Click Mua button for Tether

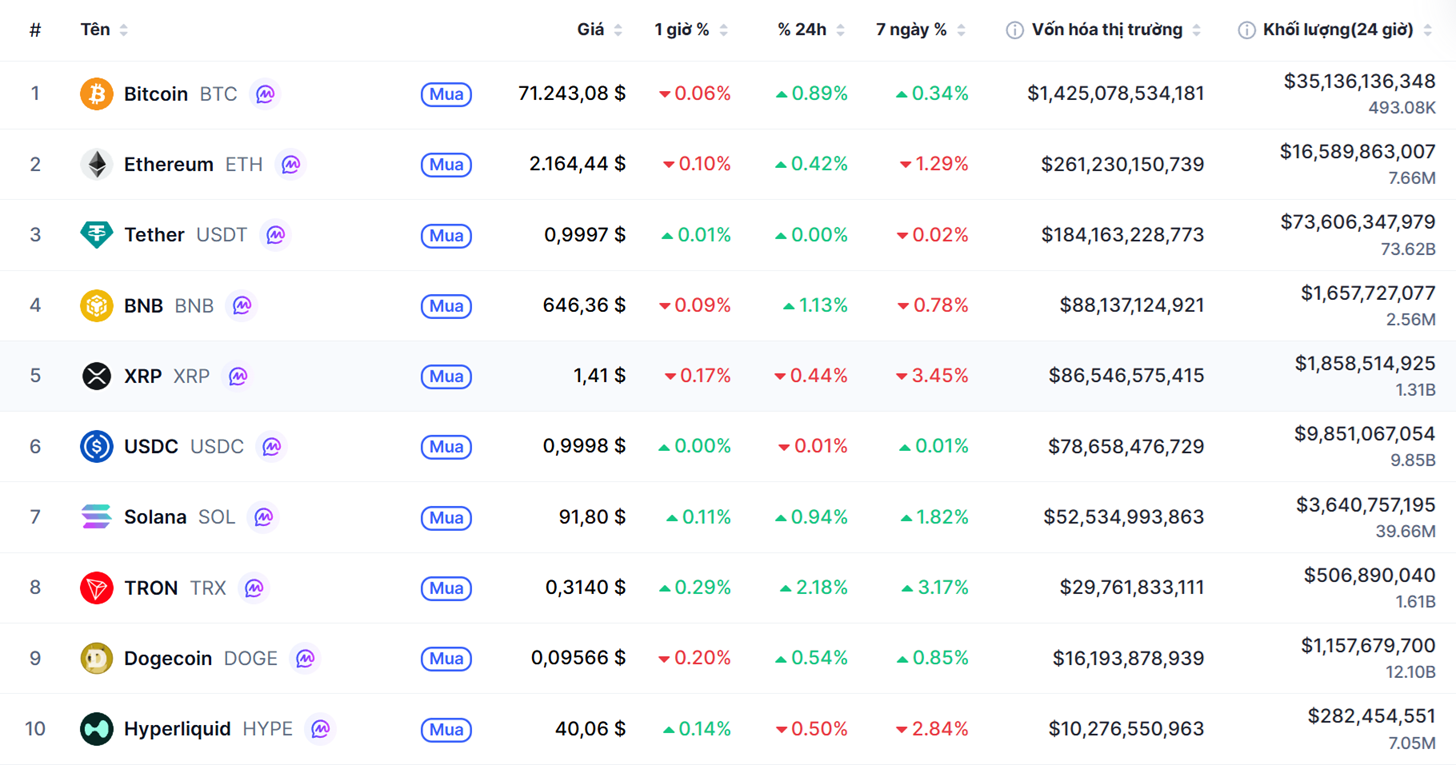point(446,235)
